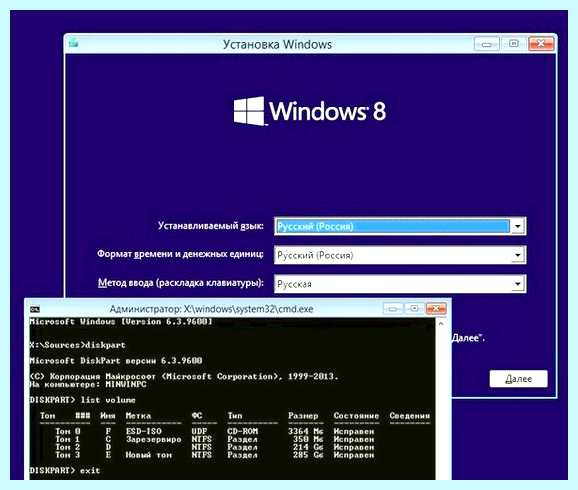Click the Размер column header

pyautogui.click(x=303, y=416)
